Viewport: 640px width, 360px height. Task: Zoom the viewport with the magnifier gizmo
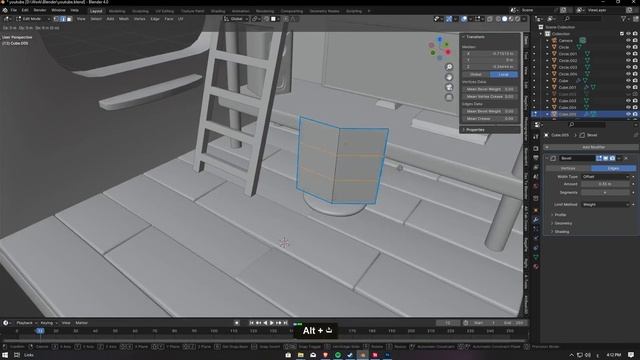coord(449,67)
